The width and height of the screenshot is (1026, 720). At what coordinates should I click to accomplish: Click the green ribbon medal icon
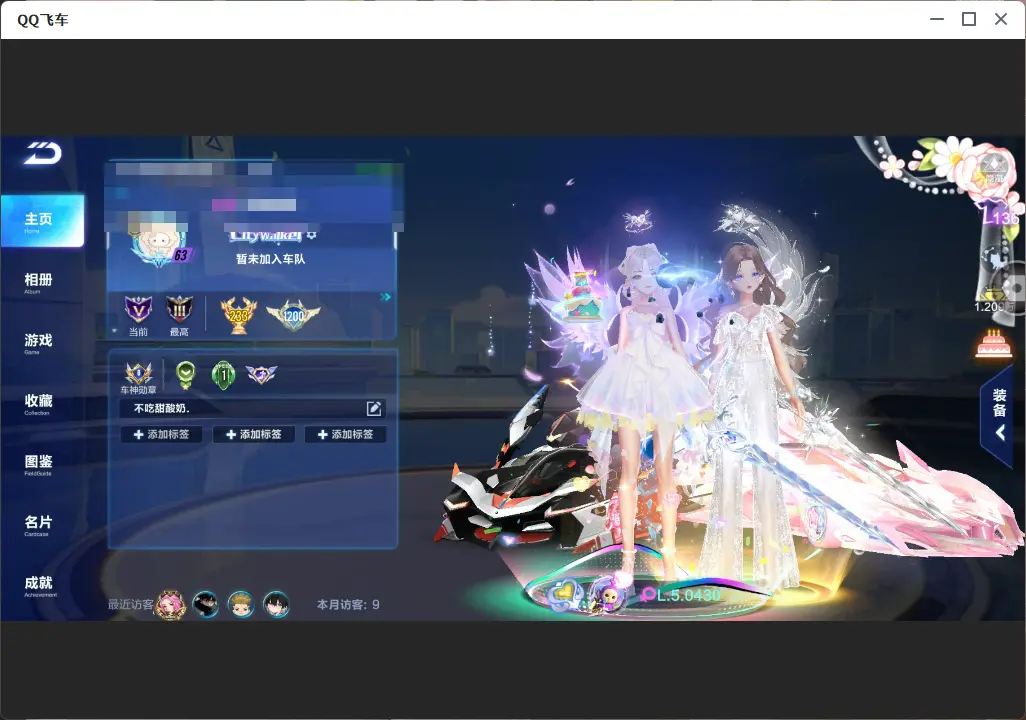[186, 374]
